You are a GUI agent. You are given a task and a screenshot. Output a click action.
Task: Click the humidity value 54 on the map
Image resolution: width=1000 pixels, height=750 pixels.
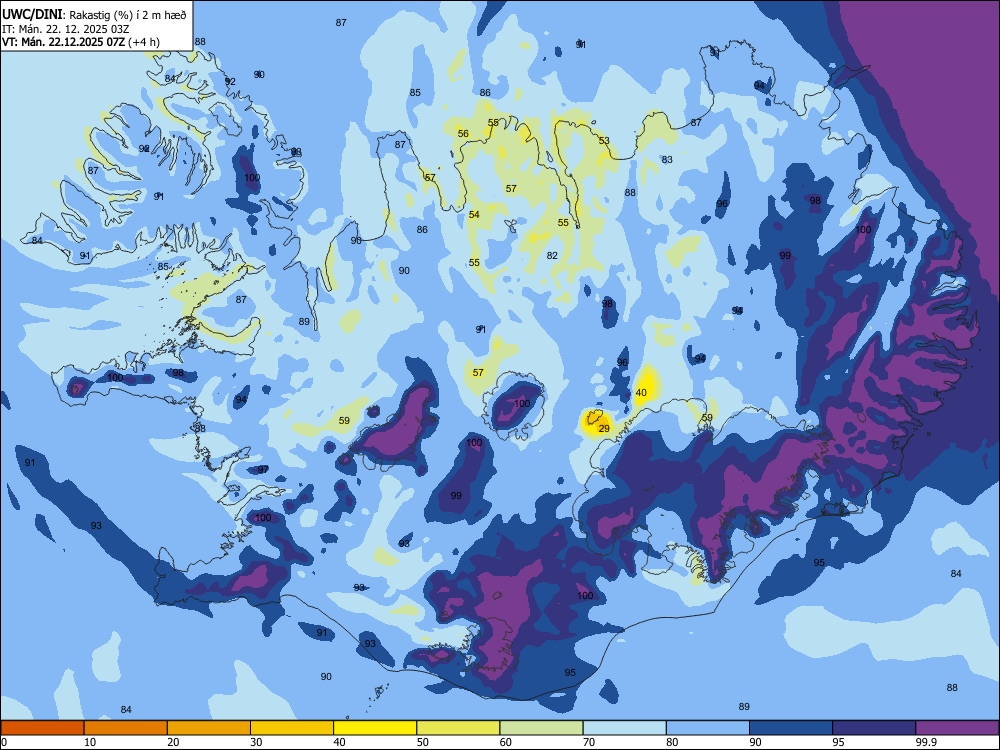coord(474,215)
